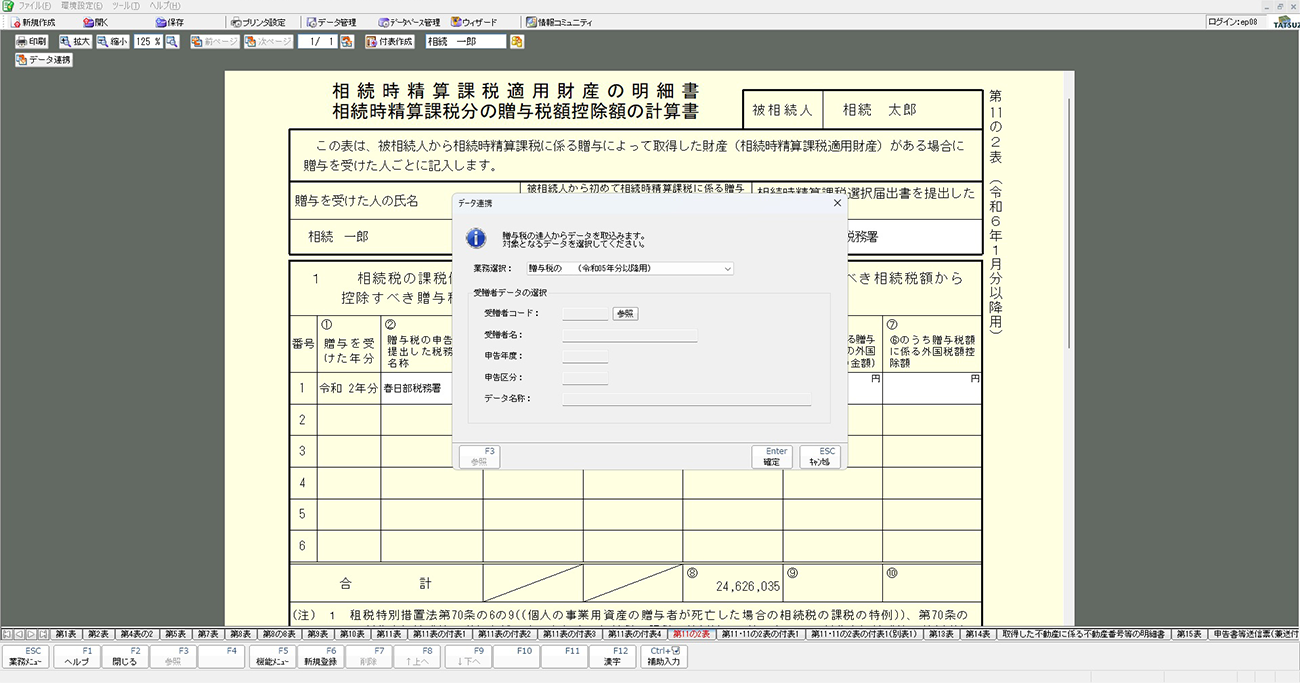The width and height of the screenshot is (1300, 683).
Task: Expand the 業務選択 dropdown
Action: [x=630, y=269]
